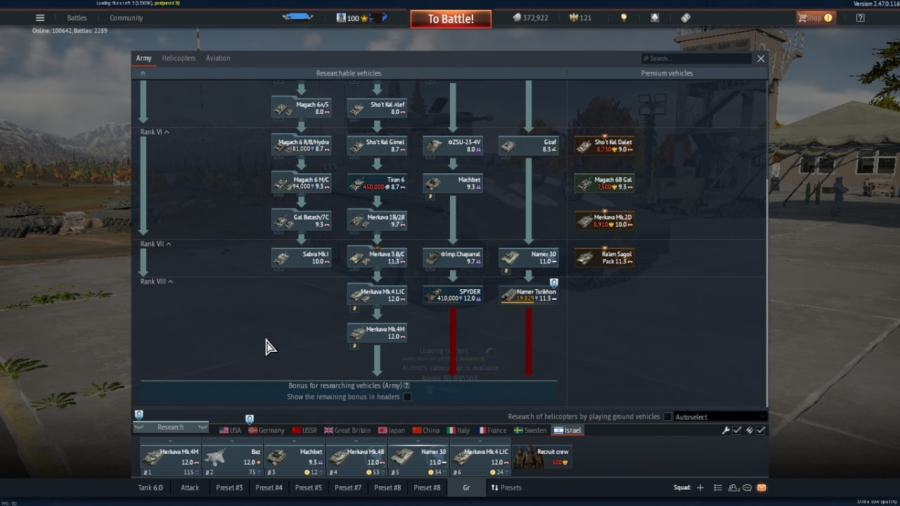The width and height of the screenshot is (900, 506).
Task: Open the mail envelope icon at bottom right
Action: click(x=761, y=488)
